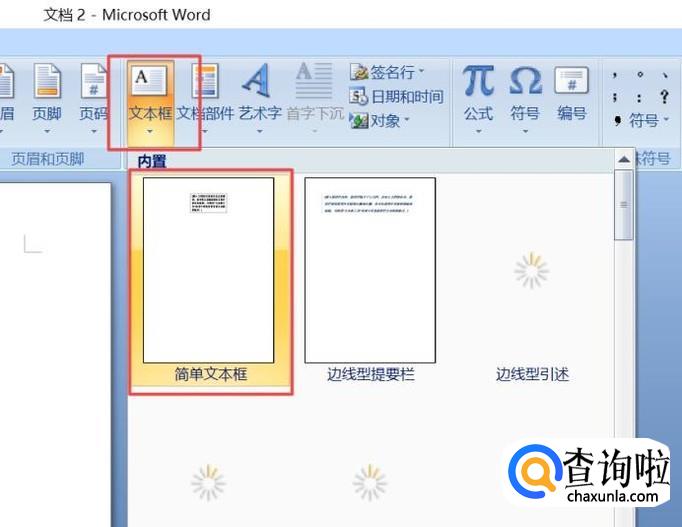Insert the comma special symbol
Image resolution: width=682 pixels, height=527 pixels.
click(615, 75)
